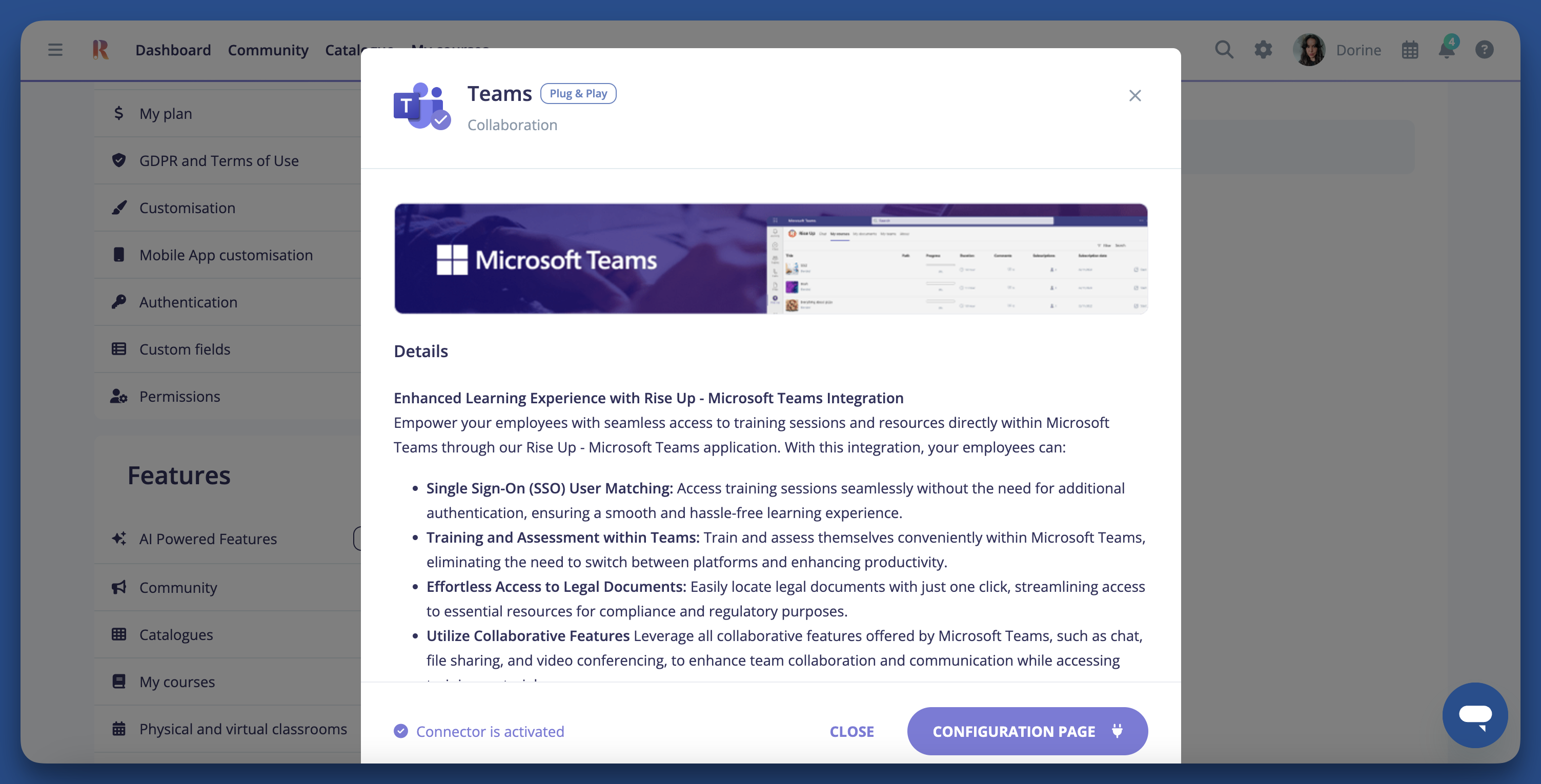Open the hamburger menu icon
1541x784 pixels.
point(55,50)
